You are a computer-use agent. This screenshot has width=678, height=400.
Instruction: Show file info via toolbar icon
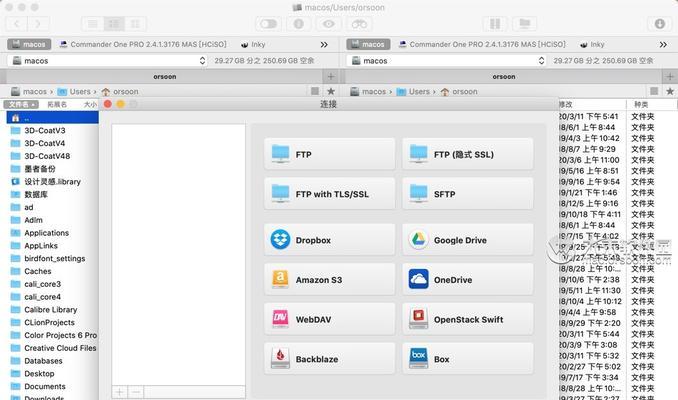(x=298, y=24)
